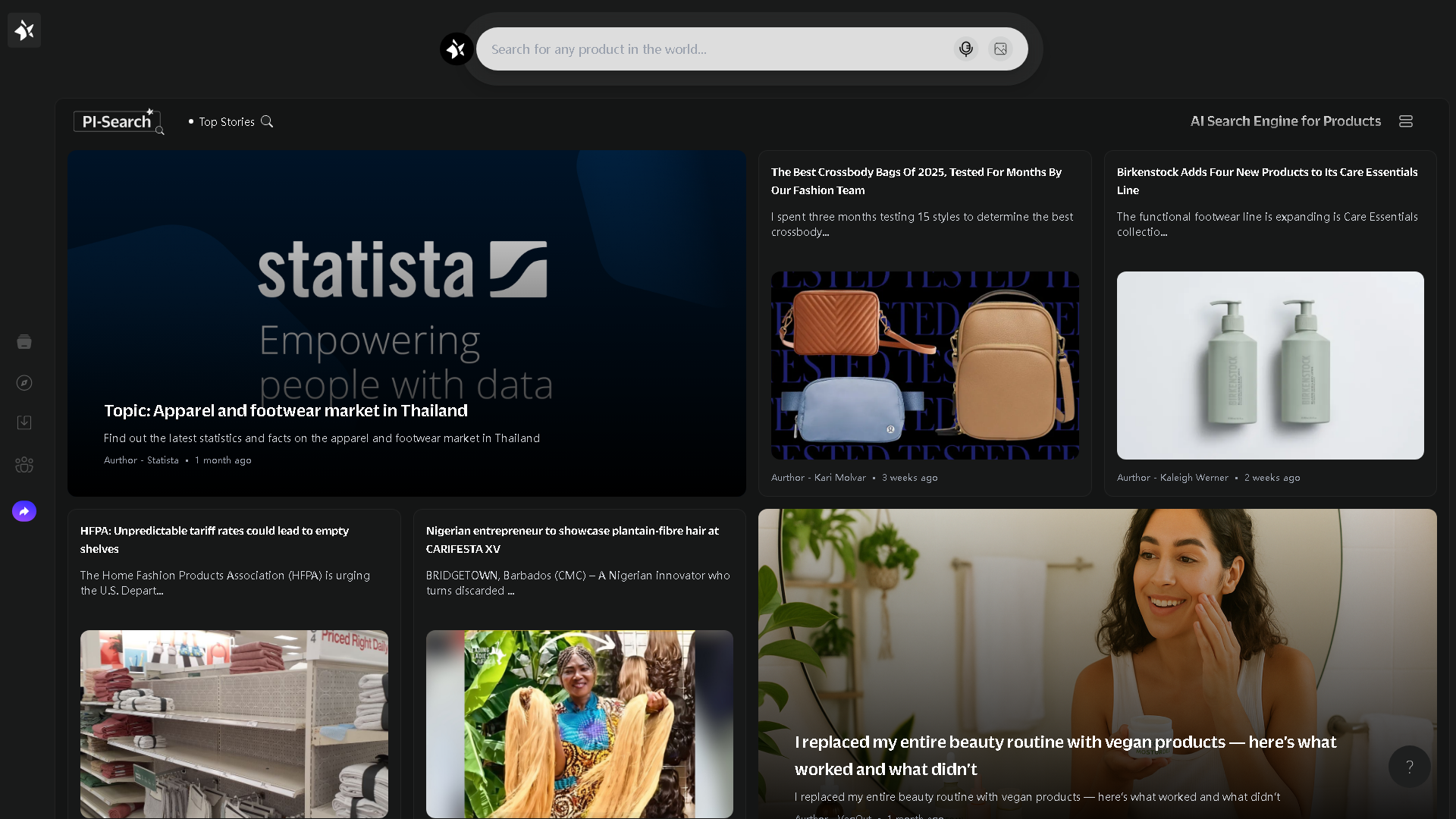The image size is (1456, 819).
Task: Click the magnifier next to Top Stories
Action: pos(267,121)
